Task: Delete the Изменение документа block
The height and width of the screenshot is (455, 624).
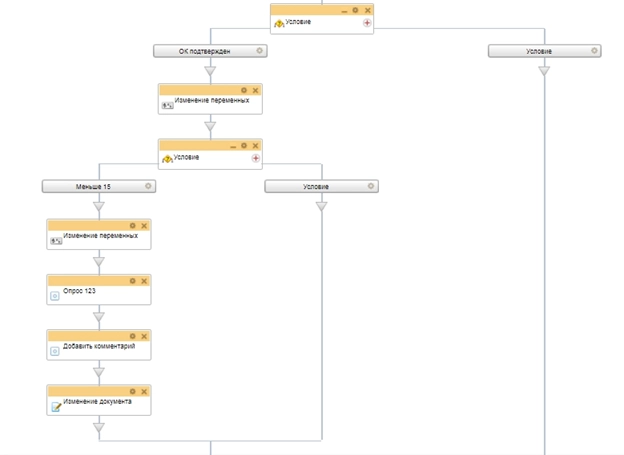Action: [x=144, y=392]
